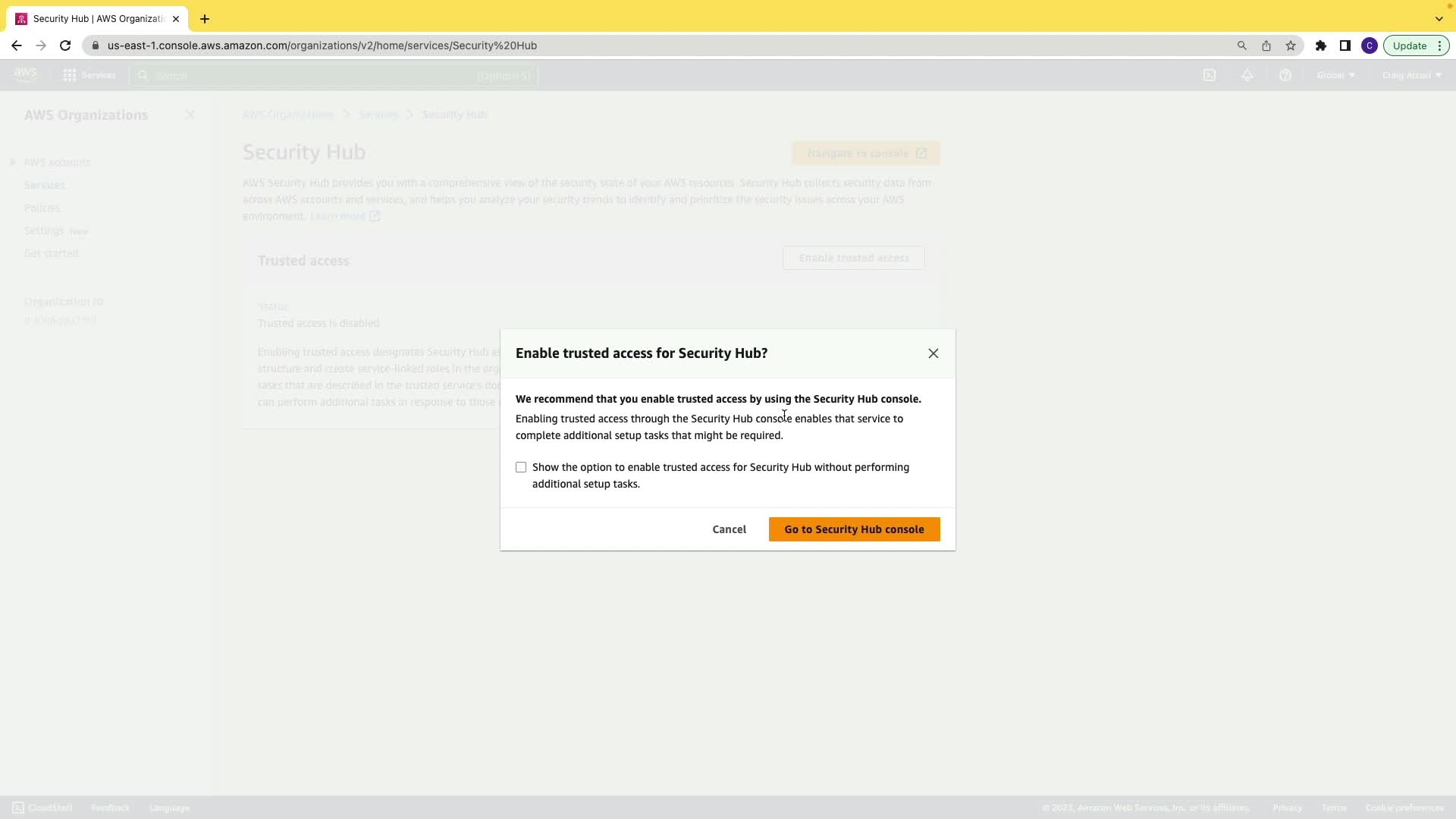This screenshot has height=819, width=1456.
Task: Open the Chrome share icon
Action: click(x=1266, y=45)
